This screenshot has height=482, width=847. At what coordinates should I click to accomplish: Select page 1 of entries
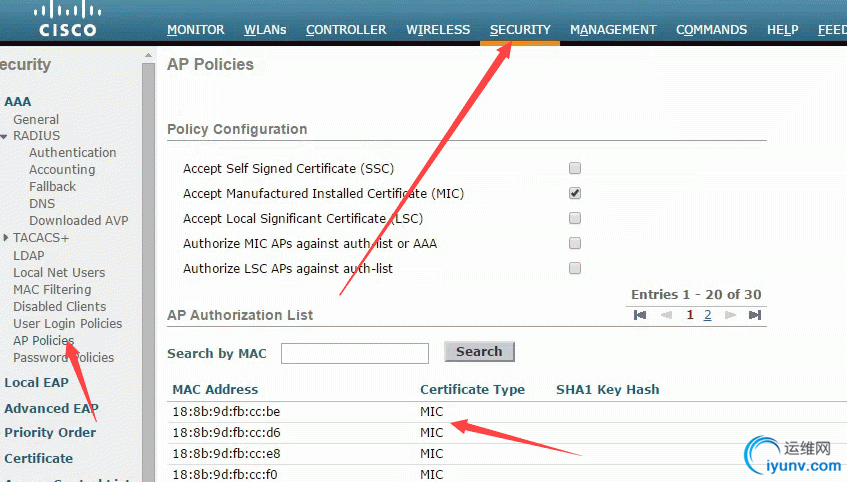pyautogui.click(x=690, y=315)
